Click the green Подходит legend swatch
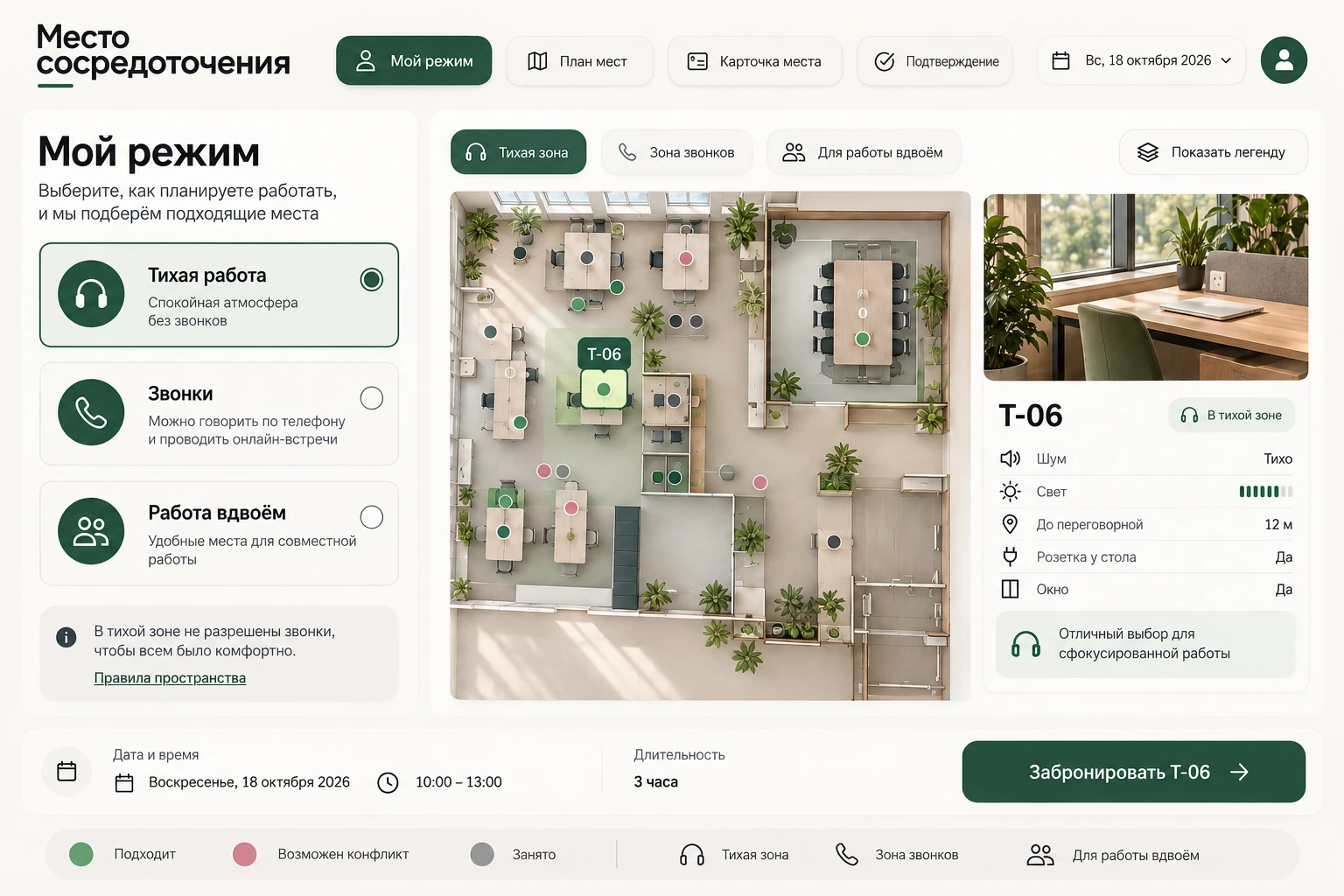The image size is (1344, 896). [x=81, y=854]
